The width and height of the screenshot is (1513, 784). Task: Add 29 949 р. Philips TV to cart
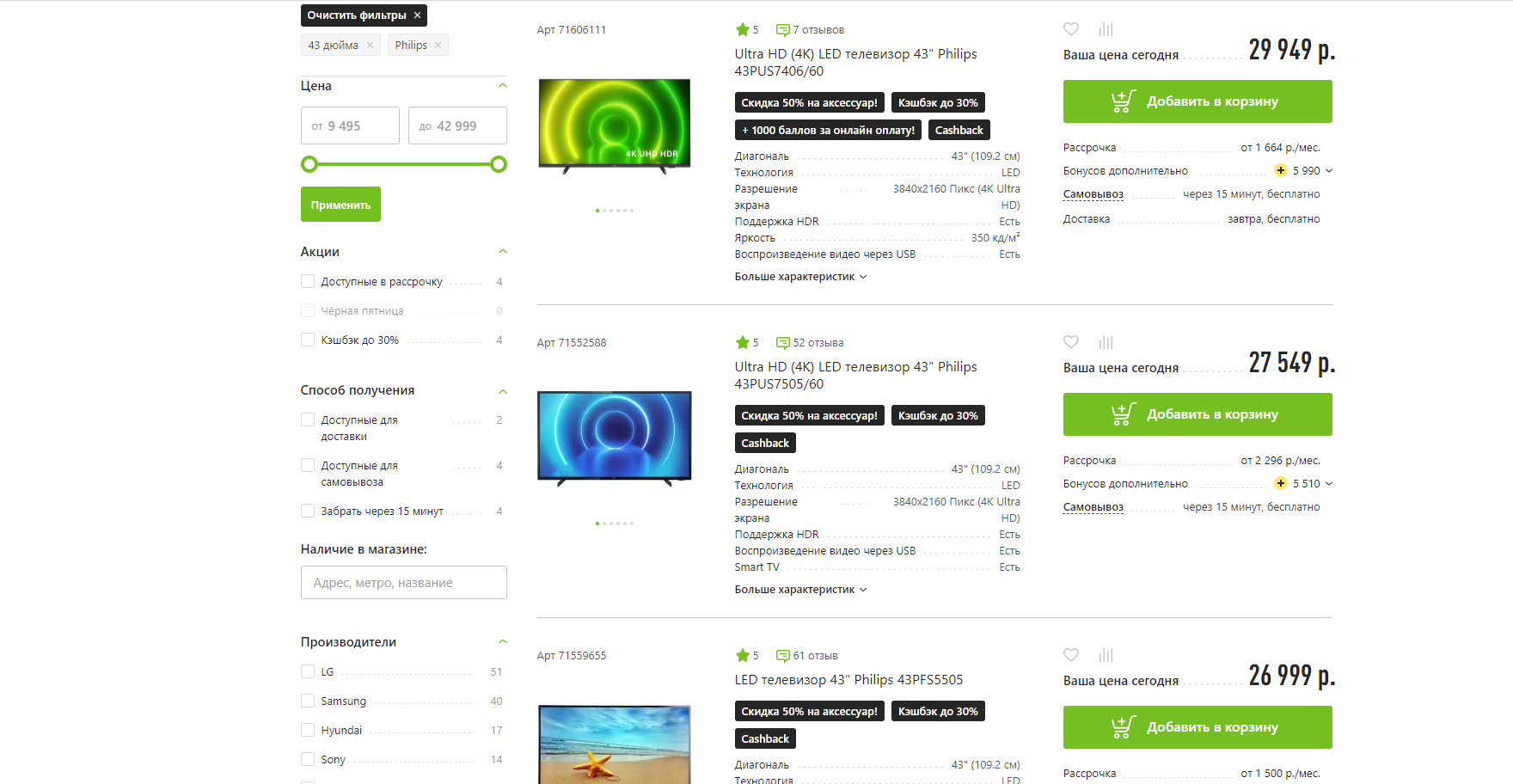point(1198,101)
